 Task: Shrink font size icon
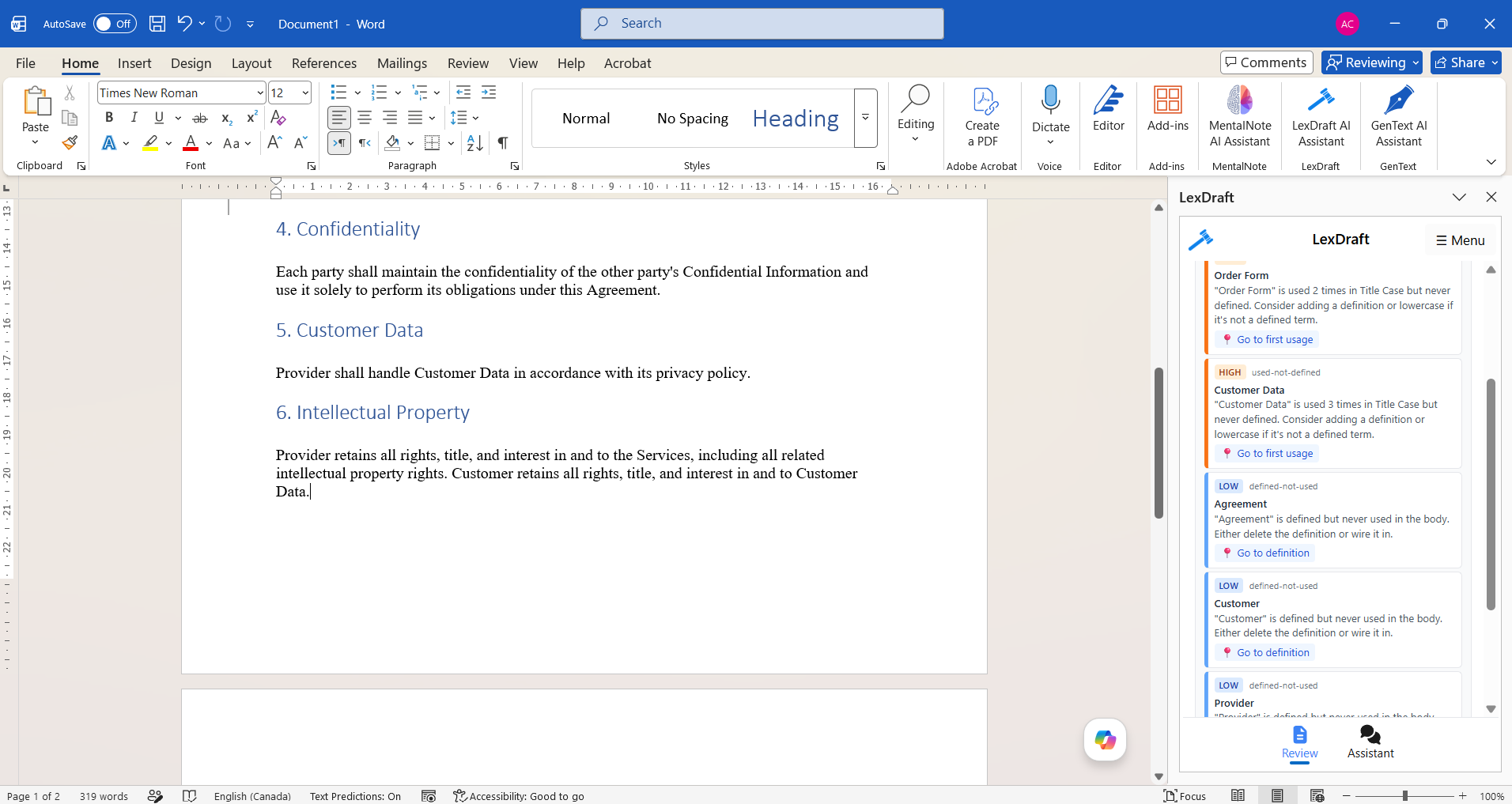301,143
